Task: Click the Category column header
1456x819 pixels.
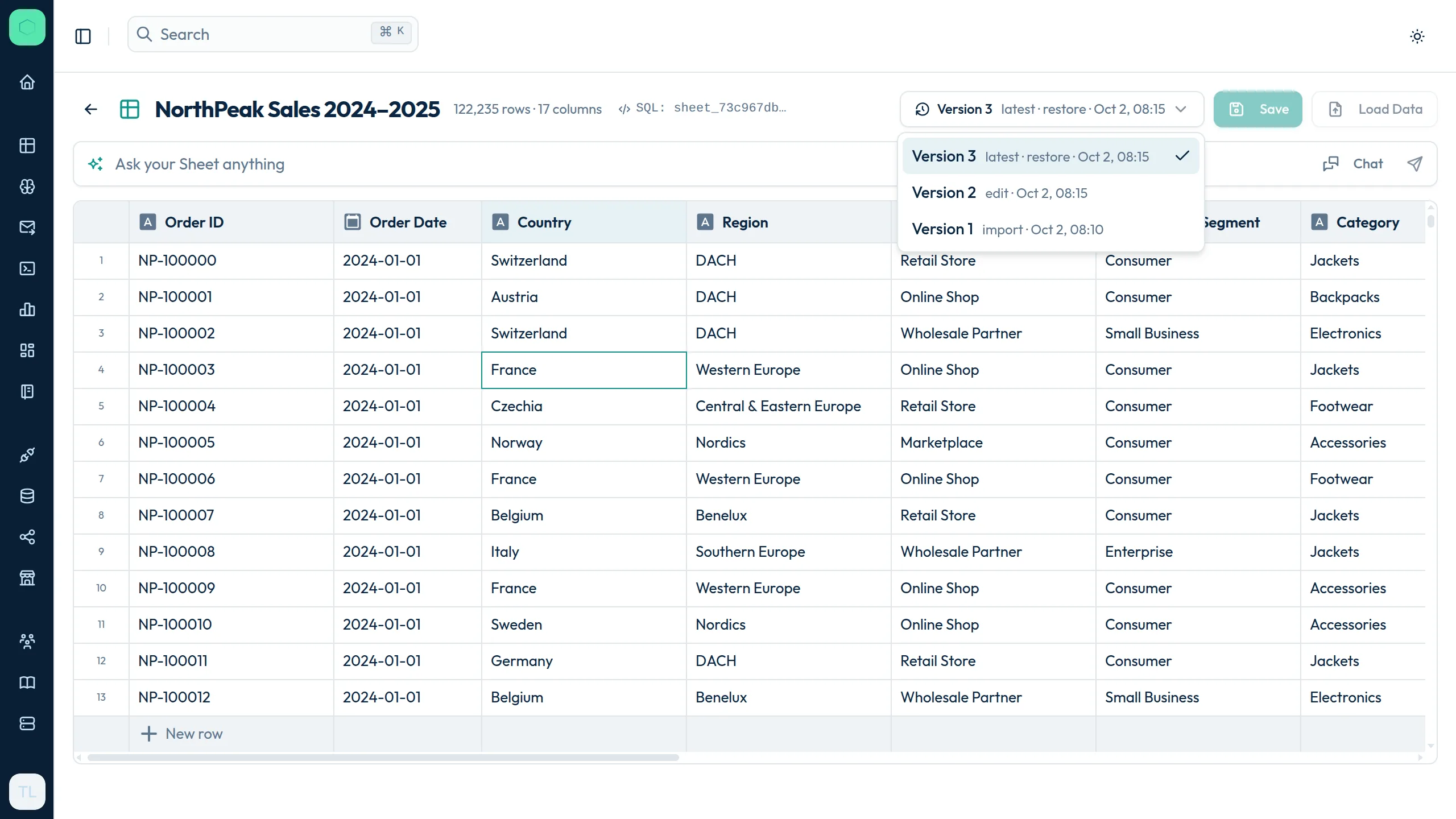Action: (x=1363, y=222)
